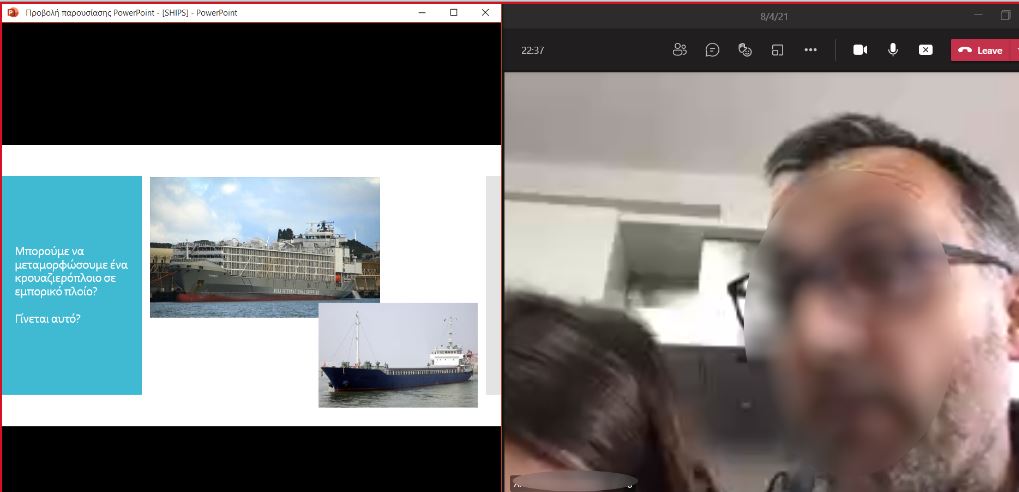Click the PowerPoint window title text
The height and width of the screenshot is (492, 1019).
pyautogui.click(x=131, y=12)
